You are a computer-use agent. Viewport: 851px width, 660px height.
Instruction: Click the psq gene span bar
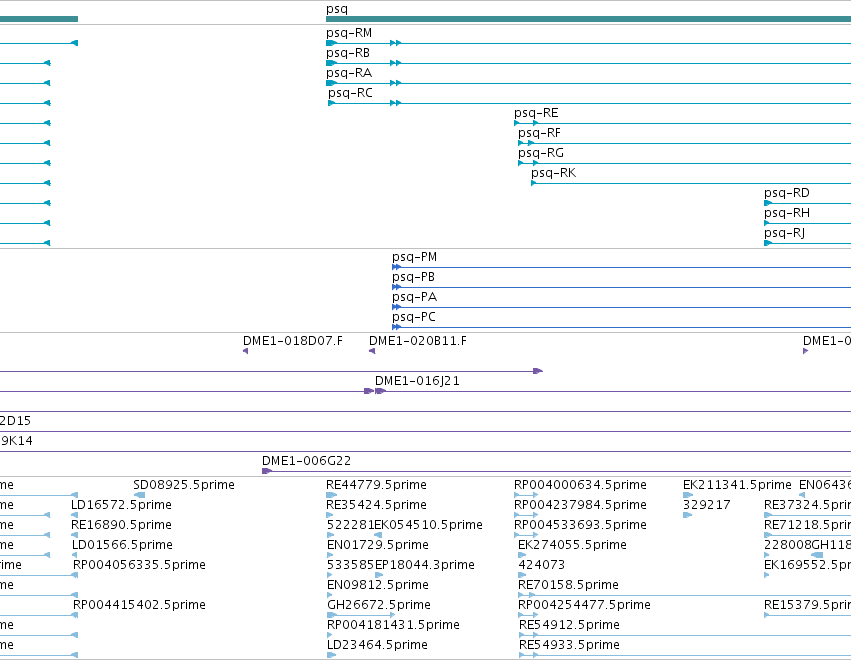pyautogui.click(x=588, y=19)
